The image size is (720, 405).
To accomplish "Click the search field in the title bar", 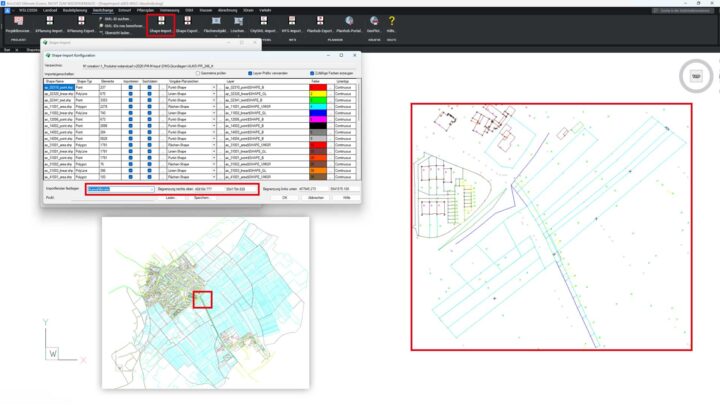I will click(683, 10).
